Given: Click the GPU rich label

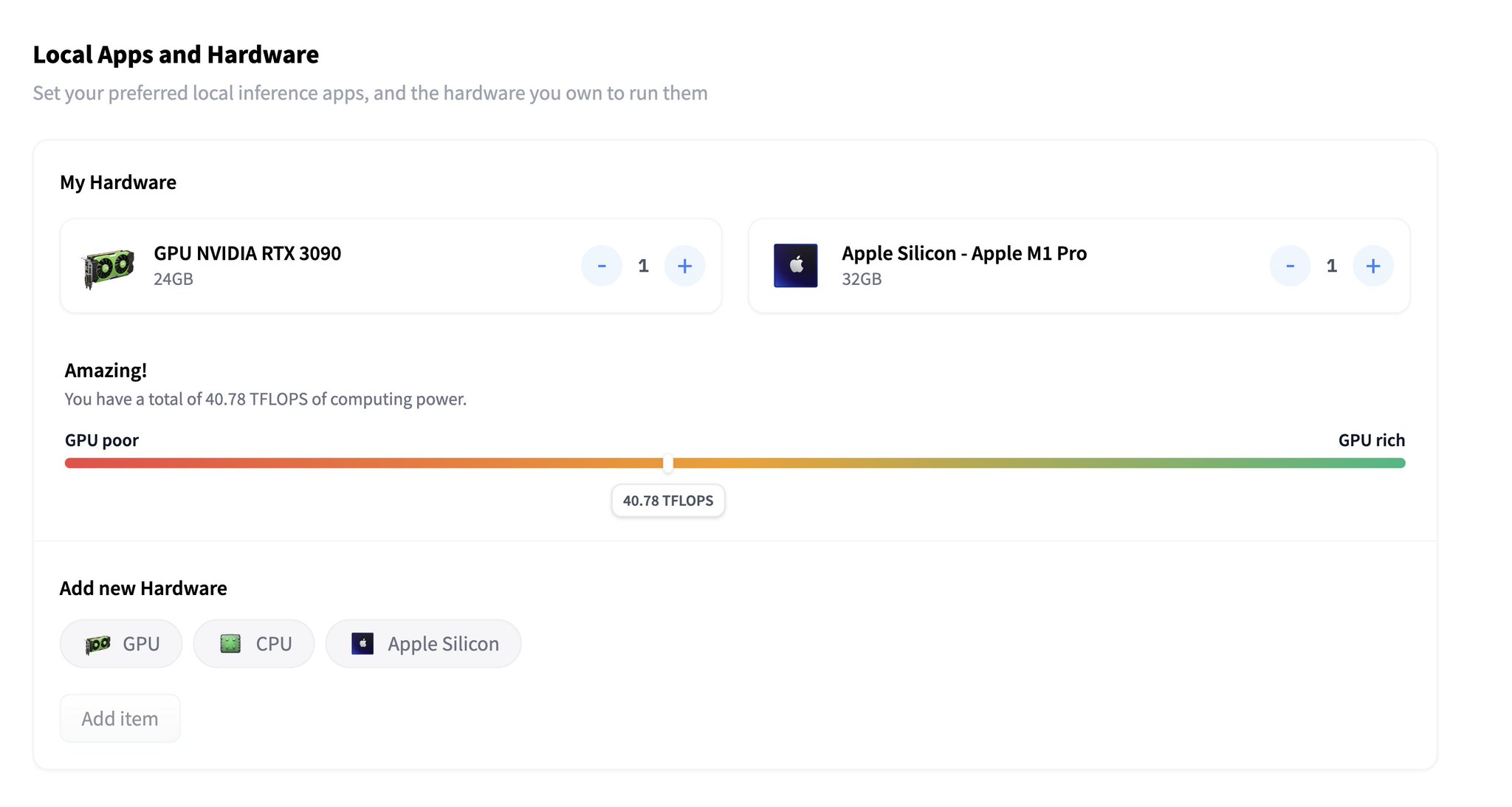Looking at the screenshot, I should (x=1372, y=440).
